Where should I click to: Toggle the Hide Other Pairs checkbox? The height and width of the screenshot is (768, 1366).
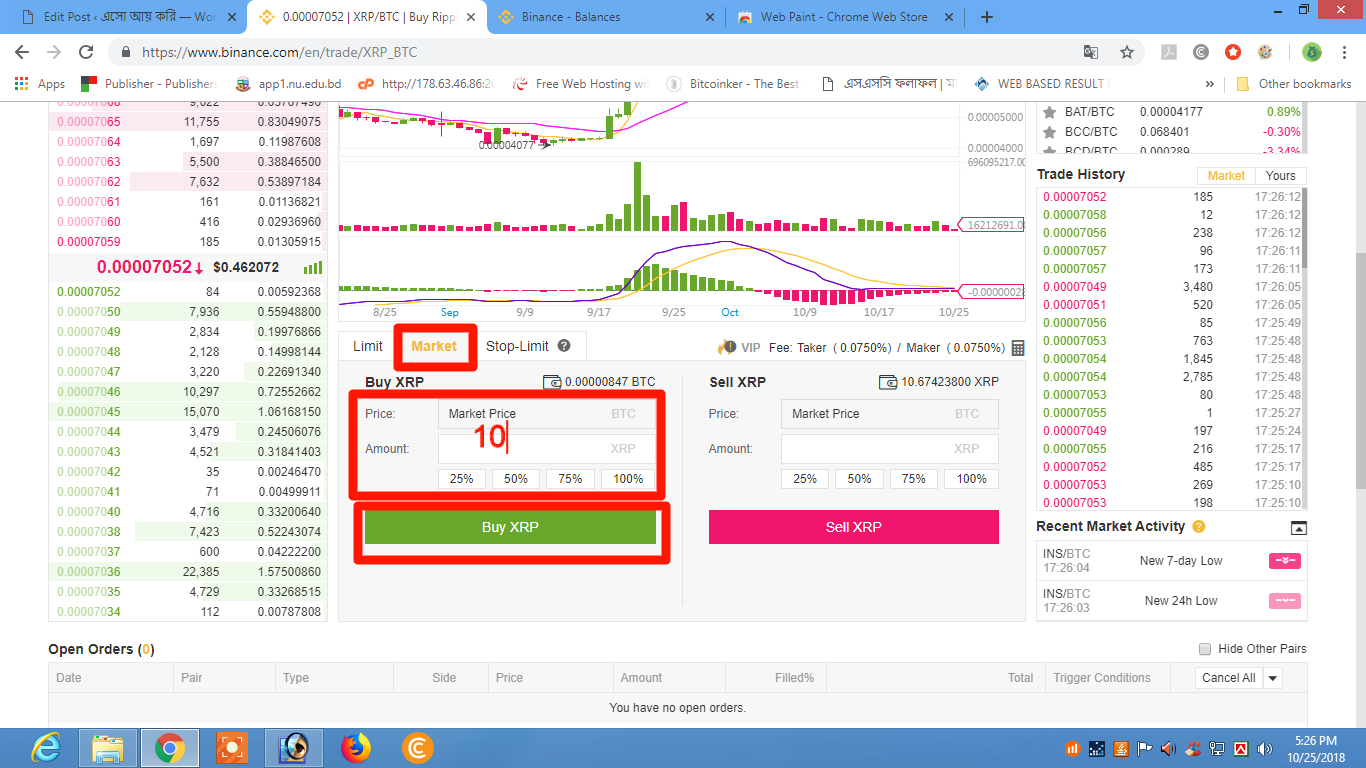tap(1205, 649)
